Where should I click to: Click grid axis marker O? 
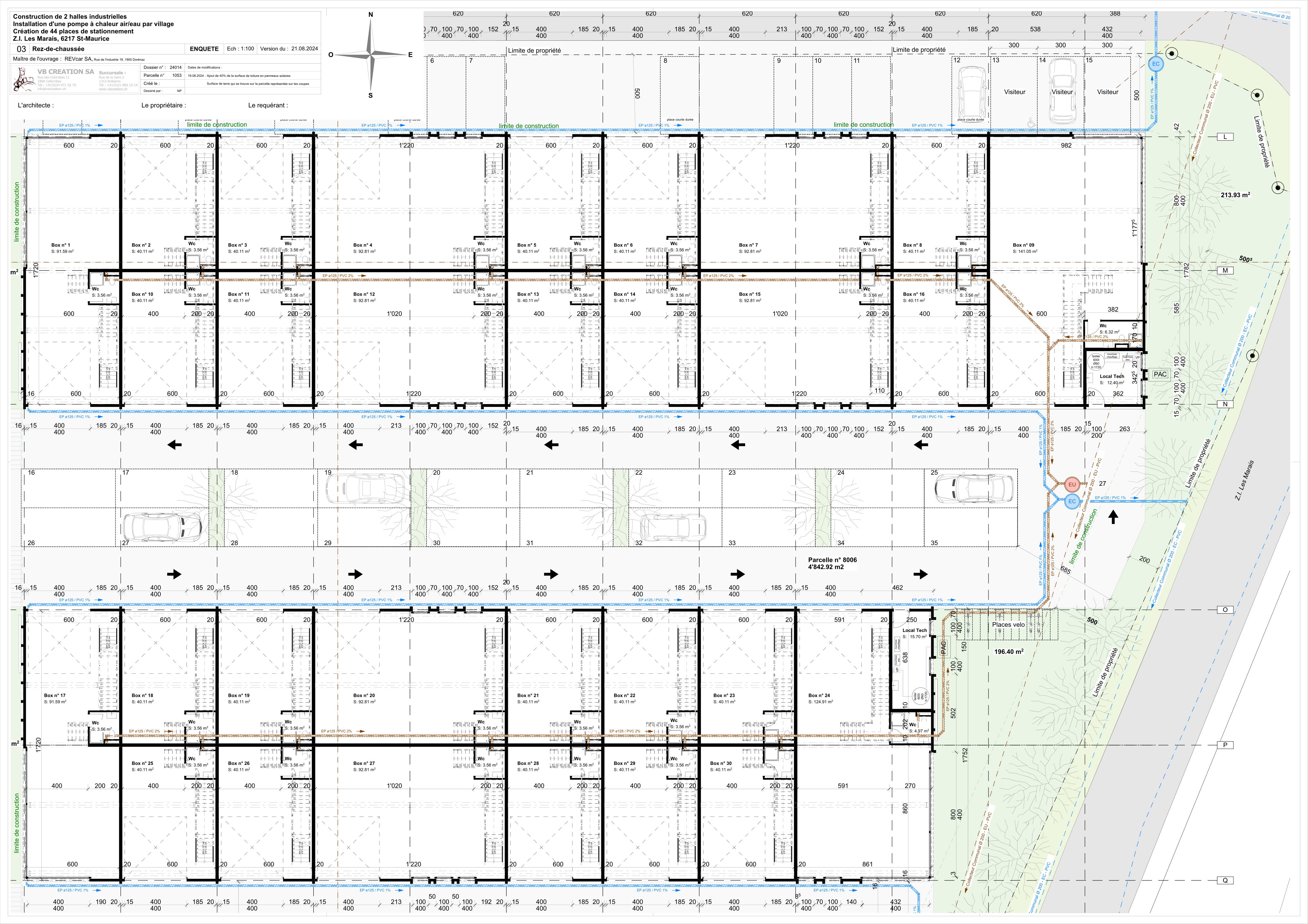click(1225, 610)
